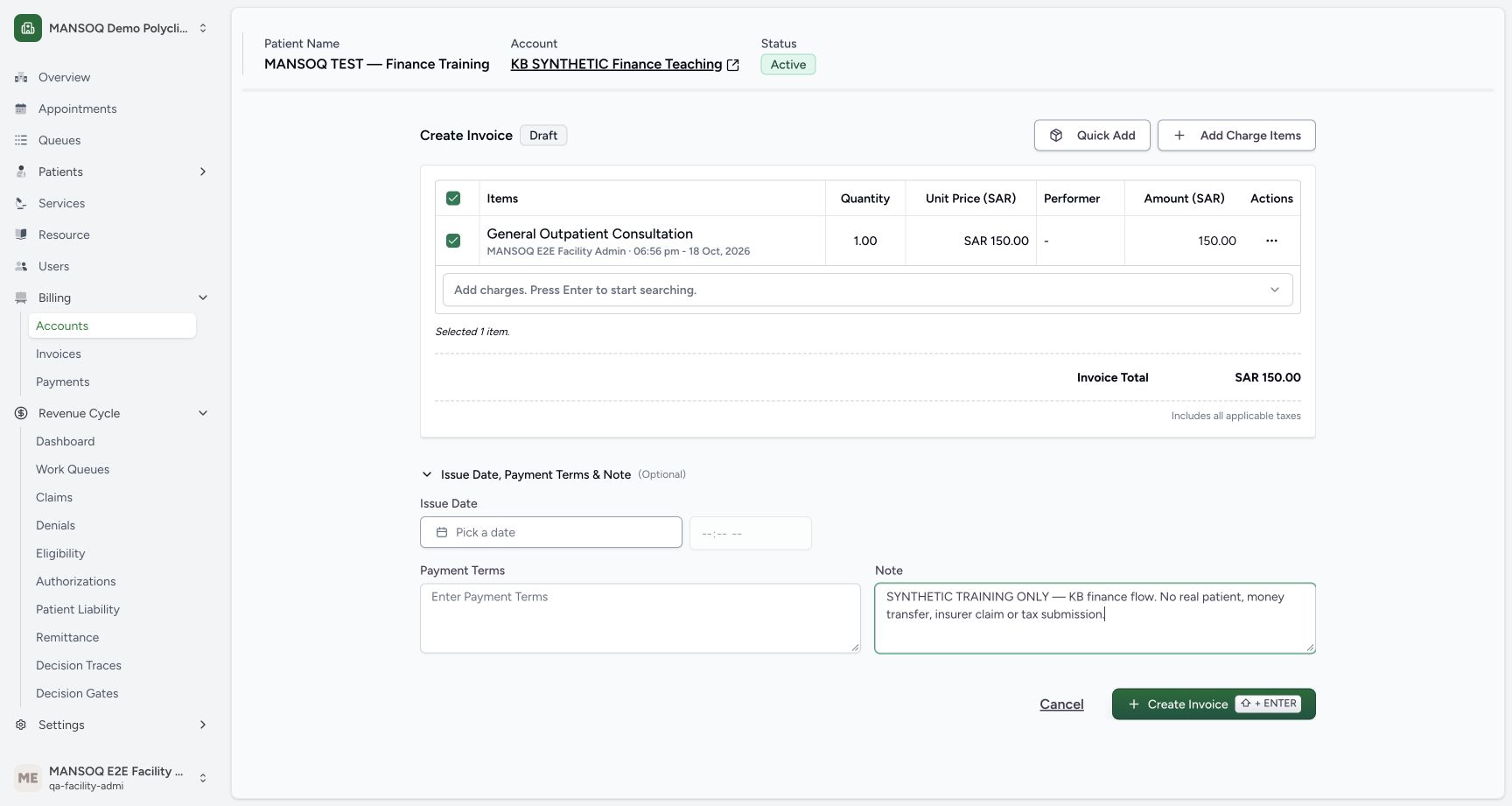The height and width of the screenshot is (806, 1512).
Task: Click the MANSOQ clinic logo icon
Action: click(x=28, y=28)
